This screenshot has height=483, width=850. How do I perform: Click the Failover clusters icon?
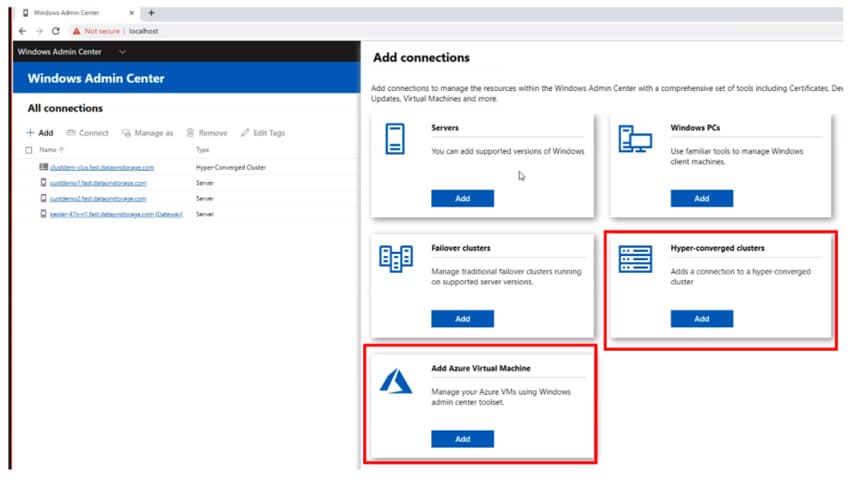click(x=396, y=259)
